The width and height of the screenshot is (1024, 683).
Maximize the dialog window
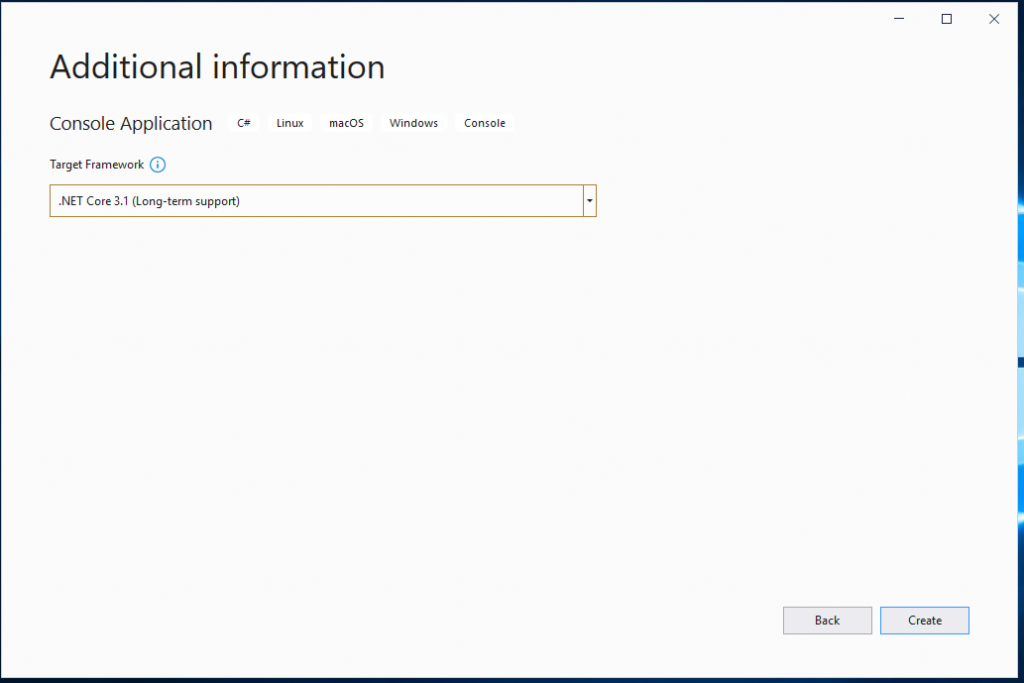coord(946,19)
